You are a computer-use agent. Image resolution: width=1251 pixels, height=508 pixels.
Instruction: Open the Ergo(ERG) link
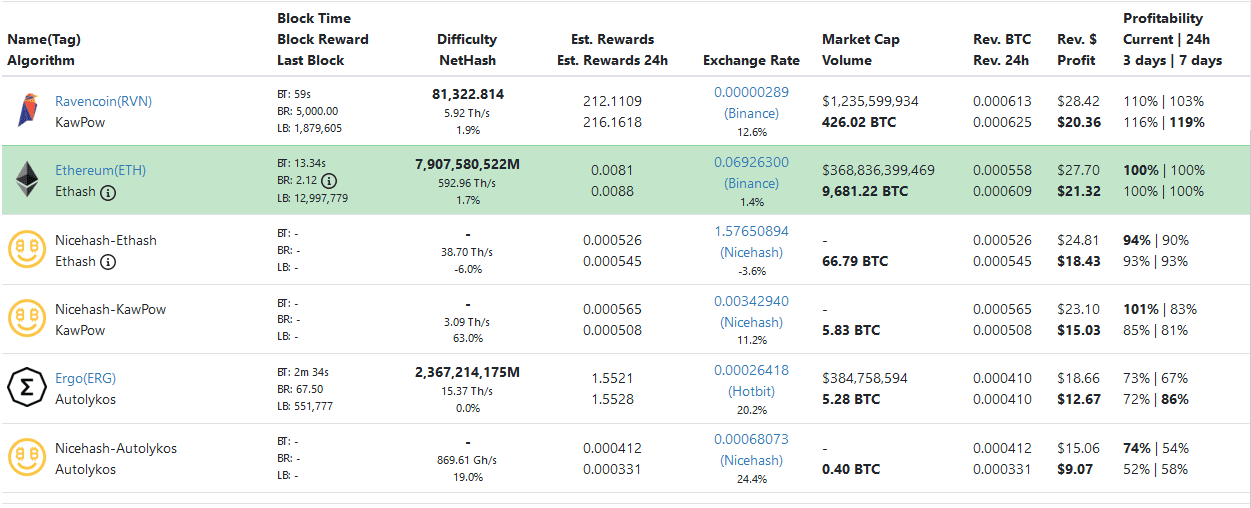pyautogui.click(x=85, y=378)
